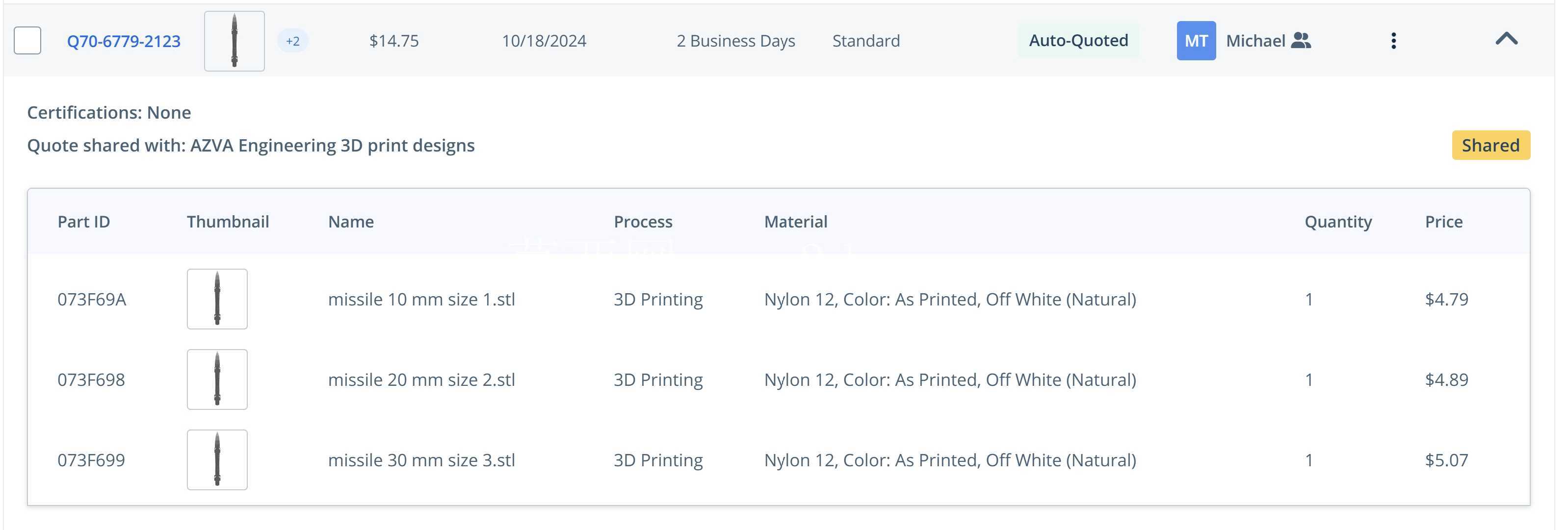This screenshot has height=530, width=1568.
Task: Open quote link Q70-6779-2123
Action: tap(124, 41)
